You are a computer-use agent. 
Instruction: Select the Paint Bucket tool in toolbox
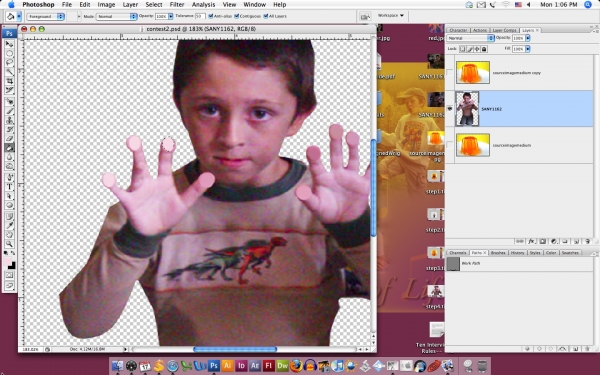(x=9, y=148)
